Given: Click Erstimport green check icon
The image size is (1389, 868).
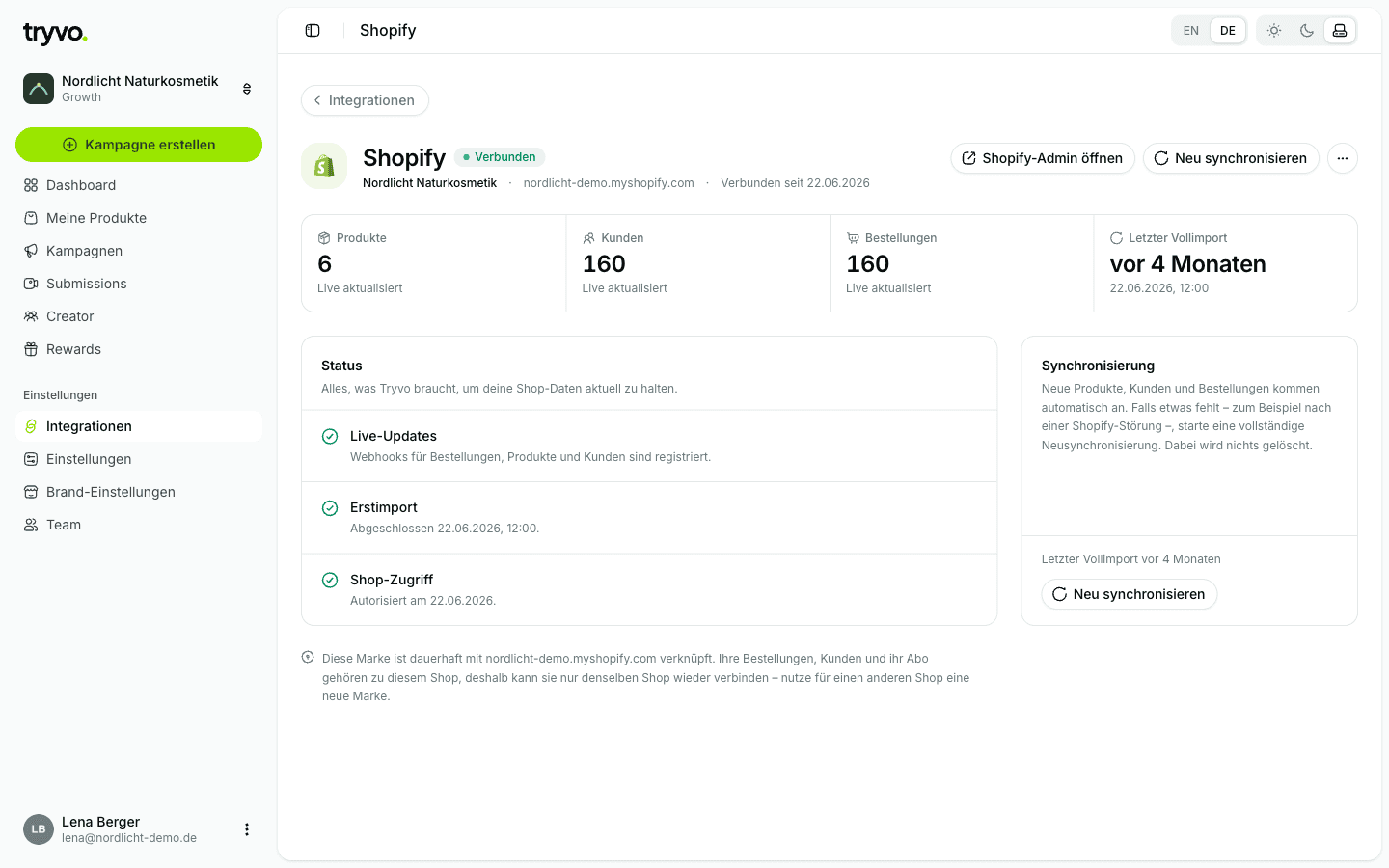Looking at the screenshot, I should point(330,508).
